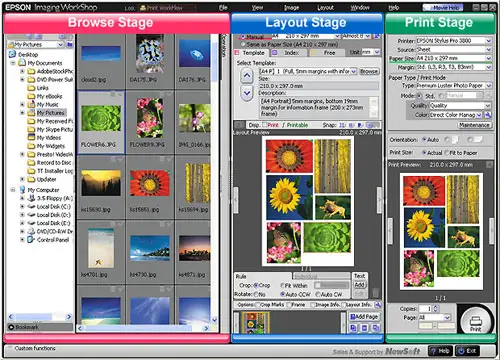Select Same as Paper Size option
Screen dimensions: 500x360
pos(242,44)
